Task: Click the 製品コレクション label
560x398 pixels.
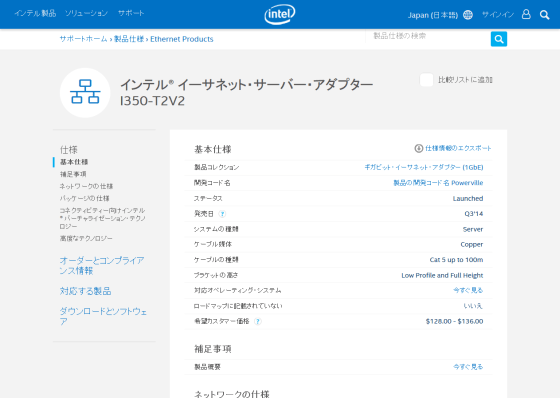Action: pyautogui.click(x=216, y=167)
